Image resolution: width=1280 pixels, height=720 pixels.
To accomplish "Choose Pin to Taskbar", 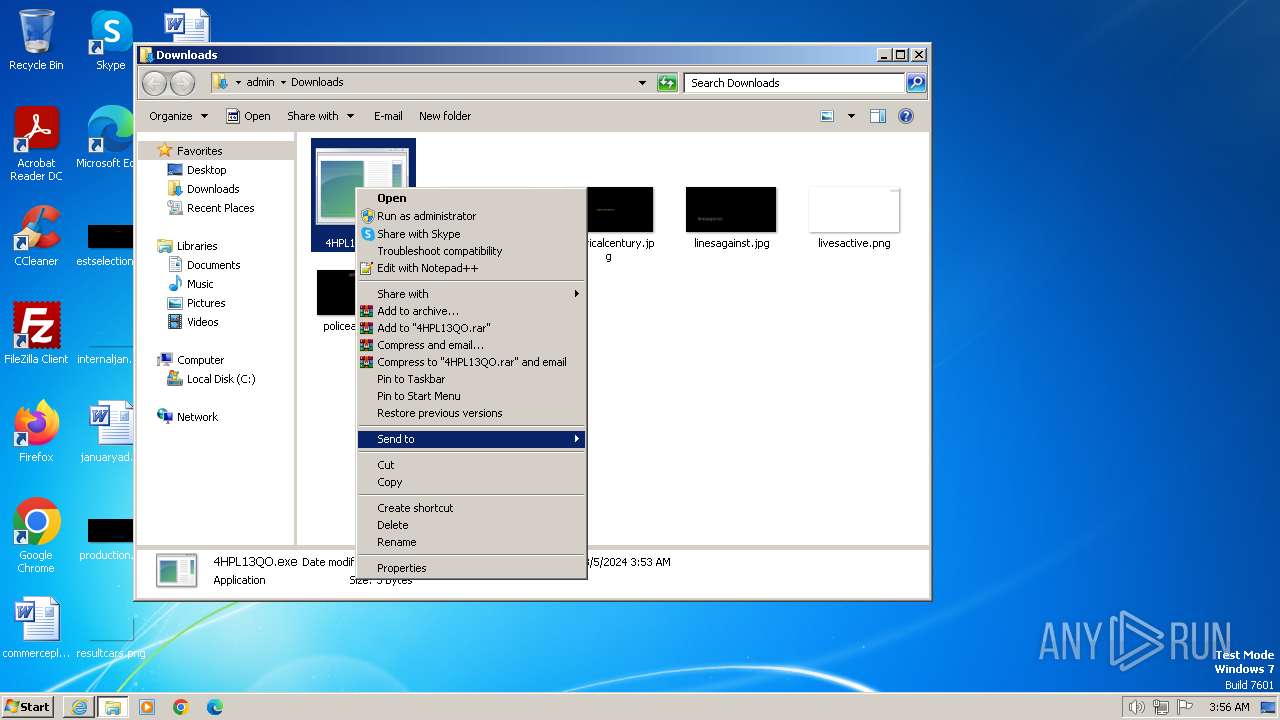I will [471, 379].
